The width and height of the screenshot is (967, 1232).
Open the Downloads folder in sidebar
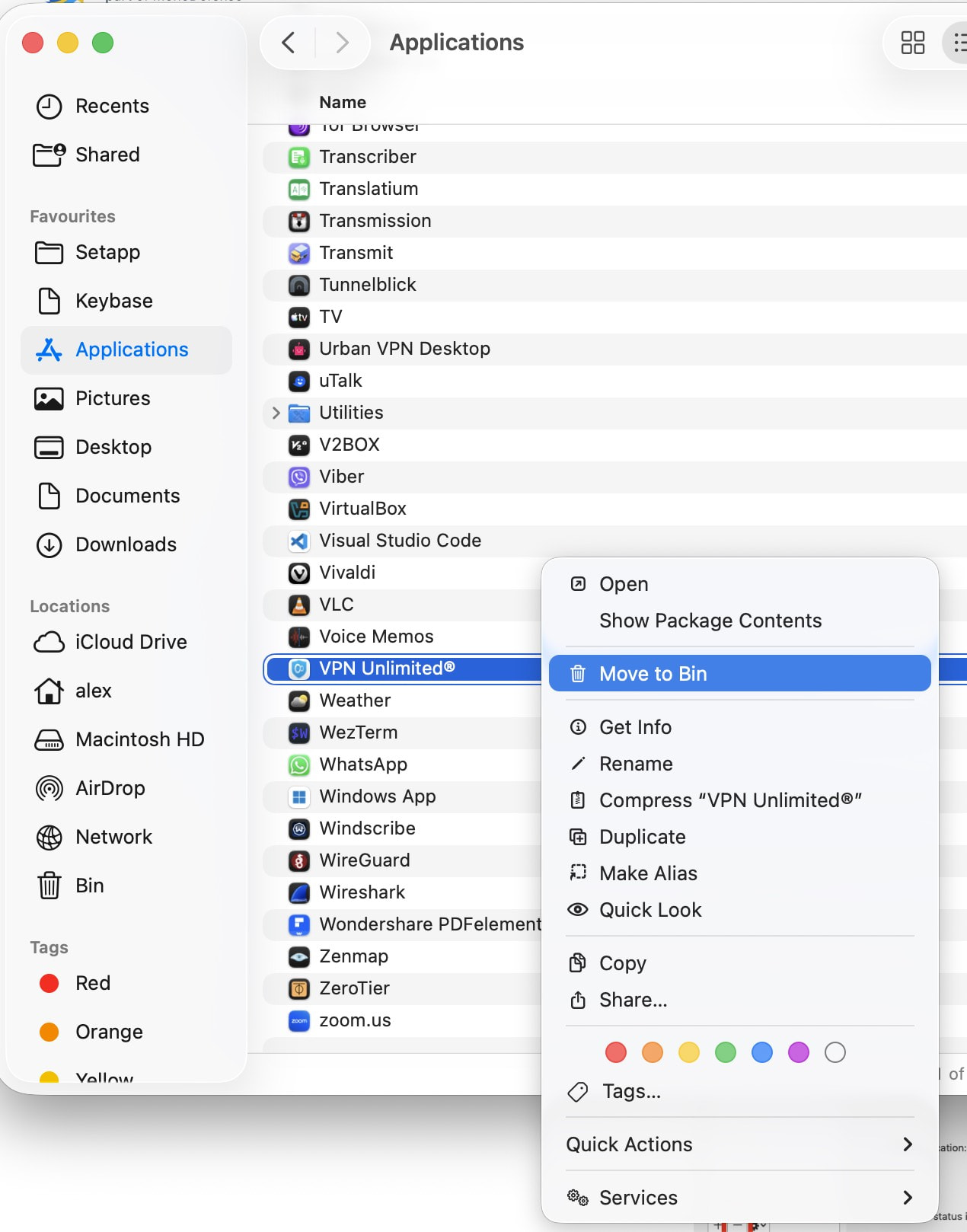point(126,544)
